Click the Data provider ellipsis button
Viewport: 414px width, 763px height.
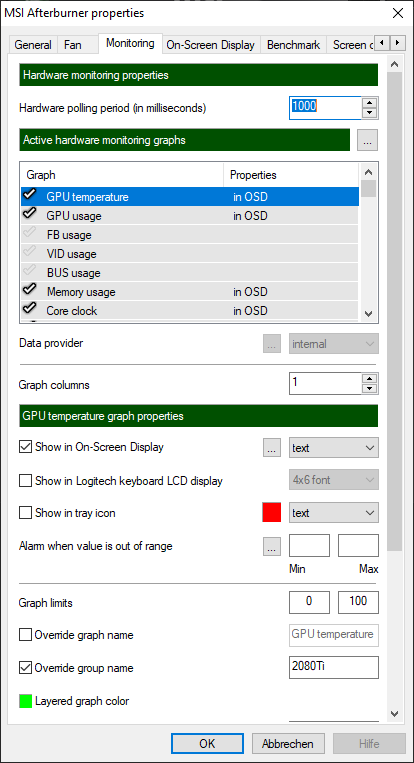272,344
